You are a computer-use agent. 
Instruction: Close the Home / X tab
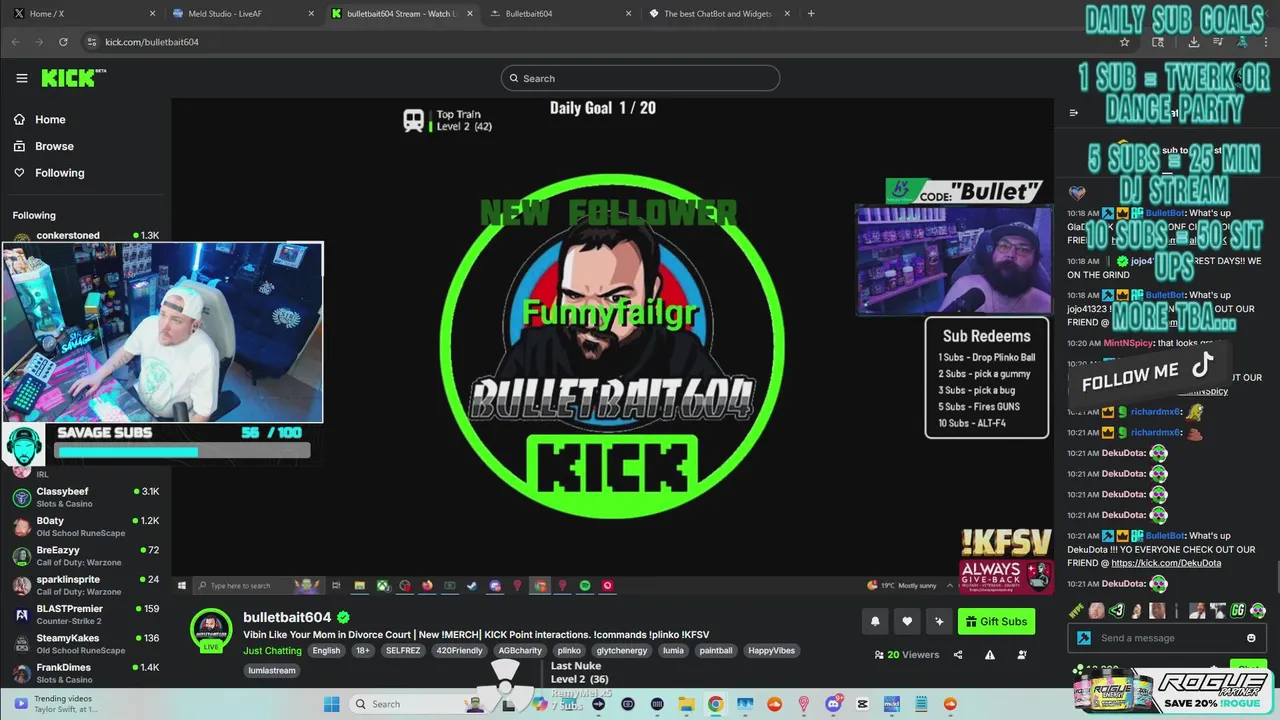pyautogui.click(x=152, y=14)
